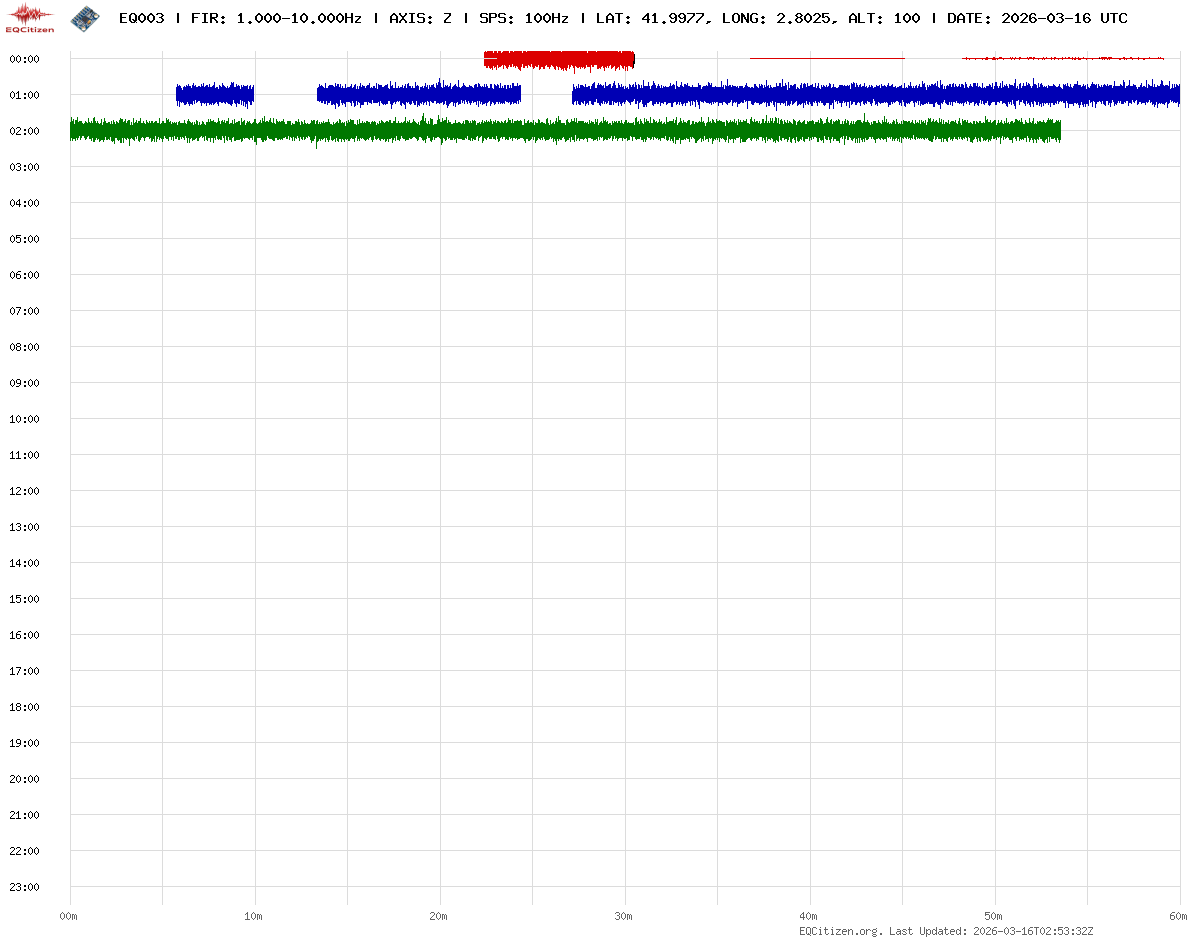Click the thin red flat line near 40m
1200x940 pixels.
[827, 58]
